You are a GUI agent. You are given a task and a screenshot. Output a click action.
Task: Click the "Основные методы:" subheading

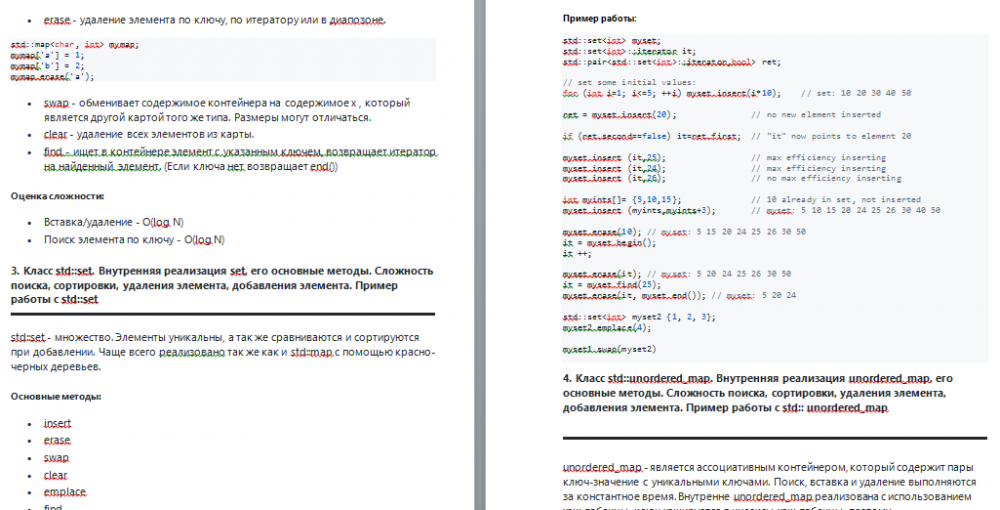coord(56,396)
